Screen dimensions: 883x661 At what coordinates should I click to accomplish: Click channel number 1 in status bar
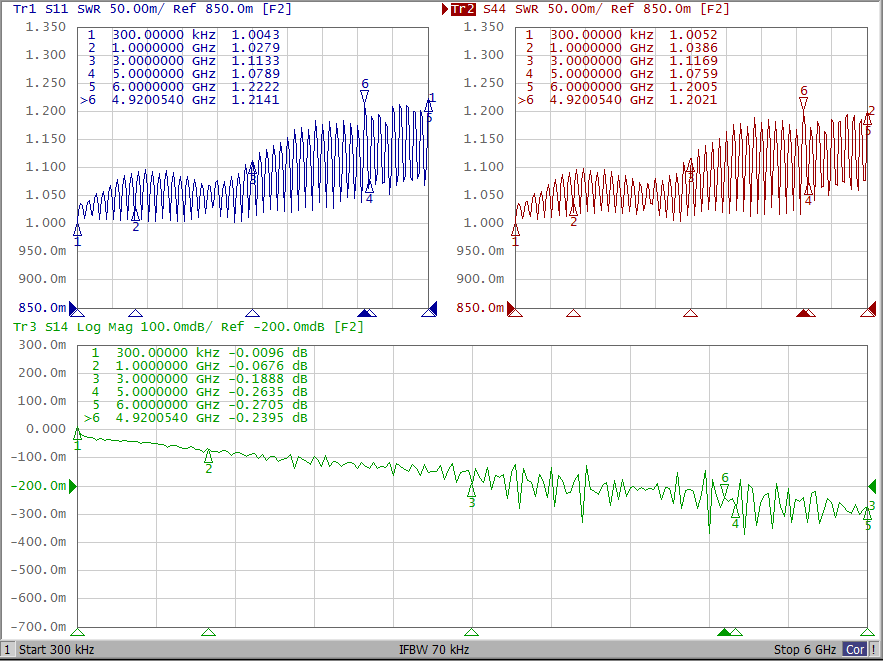[x=8, y=650]
